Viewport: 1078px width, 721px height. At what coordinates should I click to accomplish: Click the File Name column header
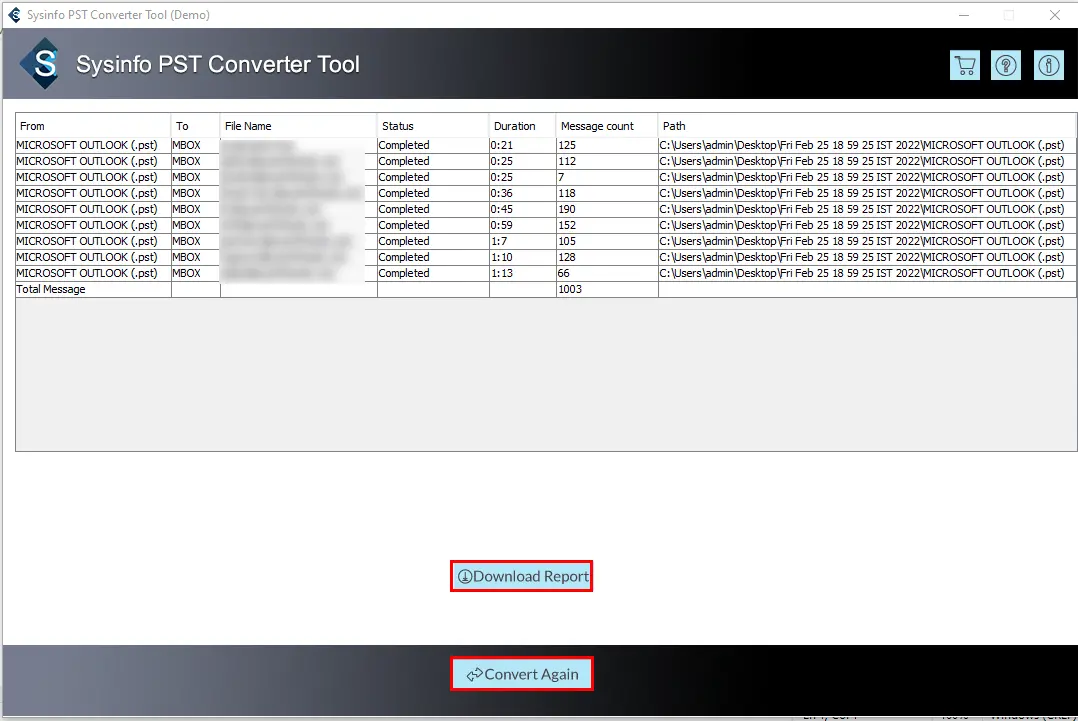[298, 126]
